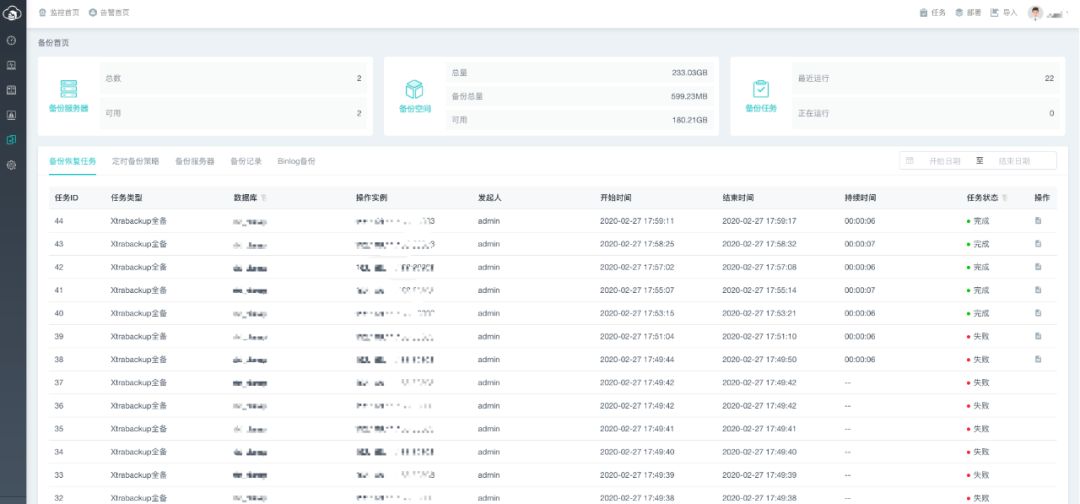The width and height of the screenshot is (1080, 504).
Task: Click the 备份任务 clipboard icon
Action: 760,89
